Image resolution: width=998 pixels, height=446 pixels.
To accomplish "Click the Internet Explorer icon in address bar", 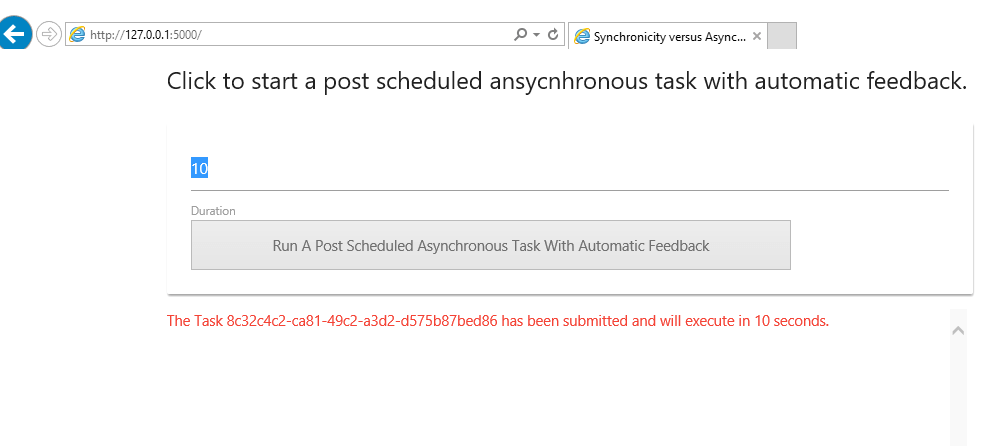I will tap(77, 34).
